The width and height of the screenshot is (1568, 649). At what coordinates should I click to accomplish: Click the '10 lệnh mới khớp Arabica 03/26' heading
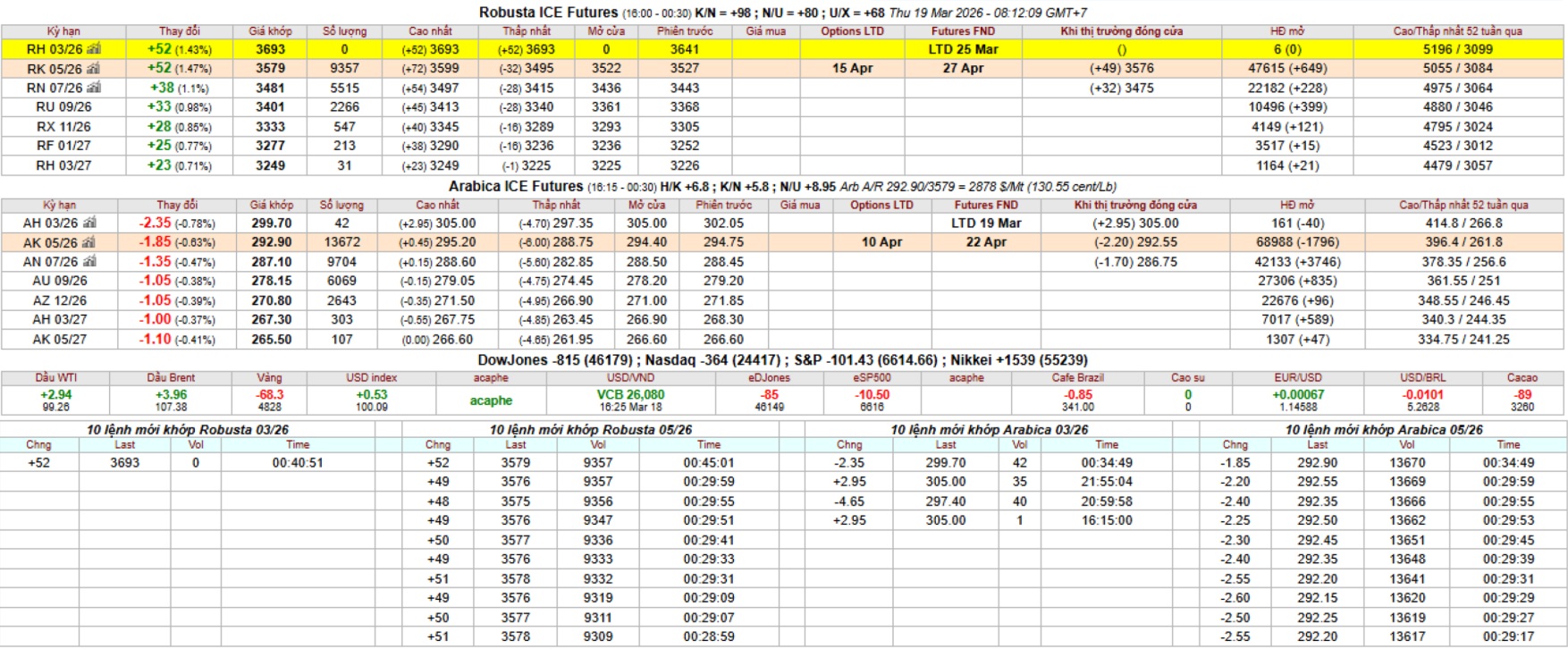989,430
